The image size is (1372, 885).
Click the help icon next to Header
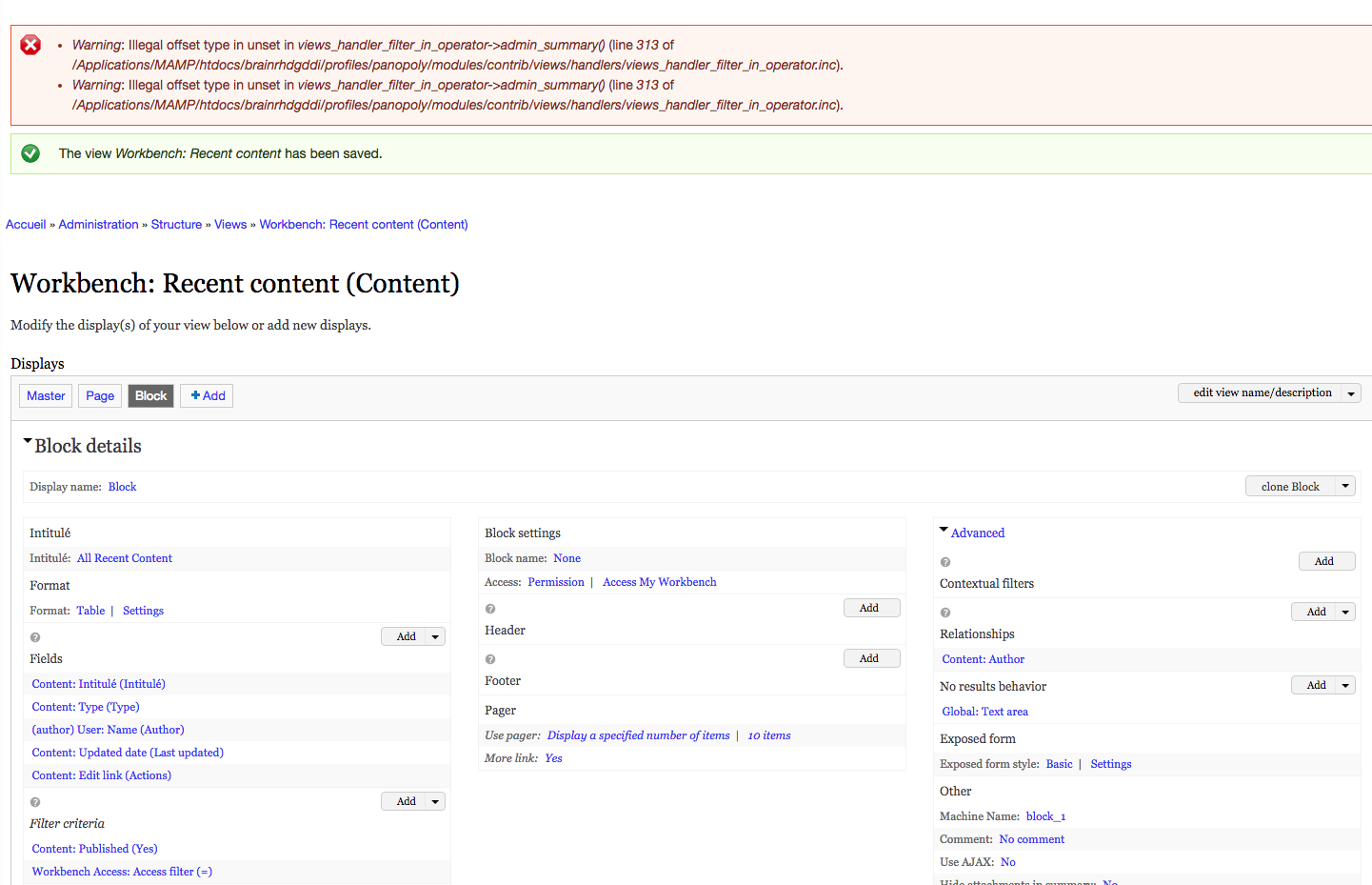tap(489, 608)
